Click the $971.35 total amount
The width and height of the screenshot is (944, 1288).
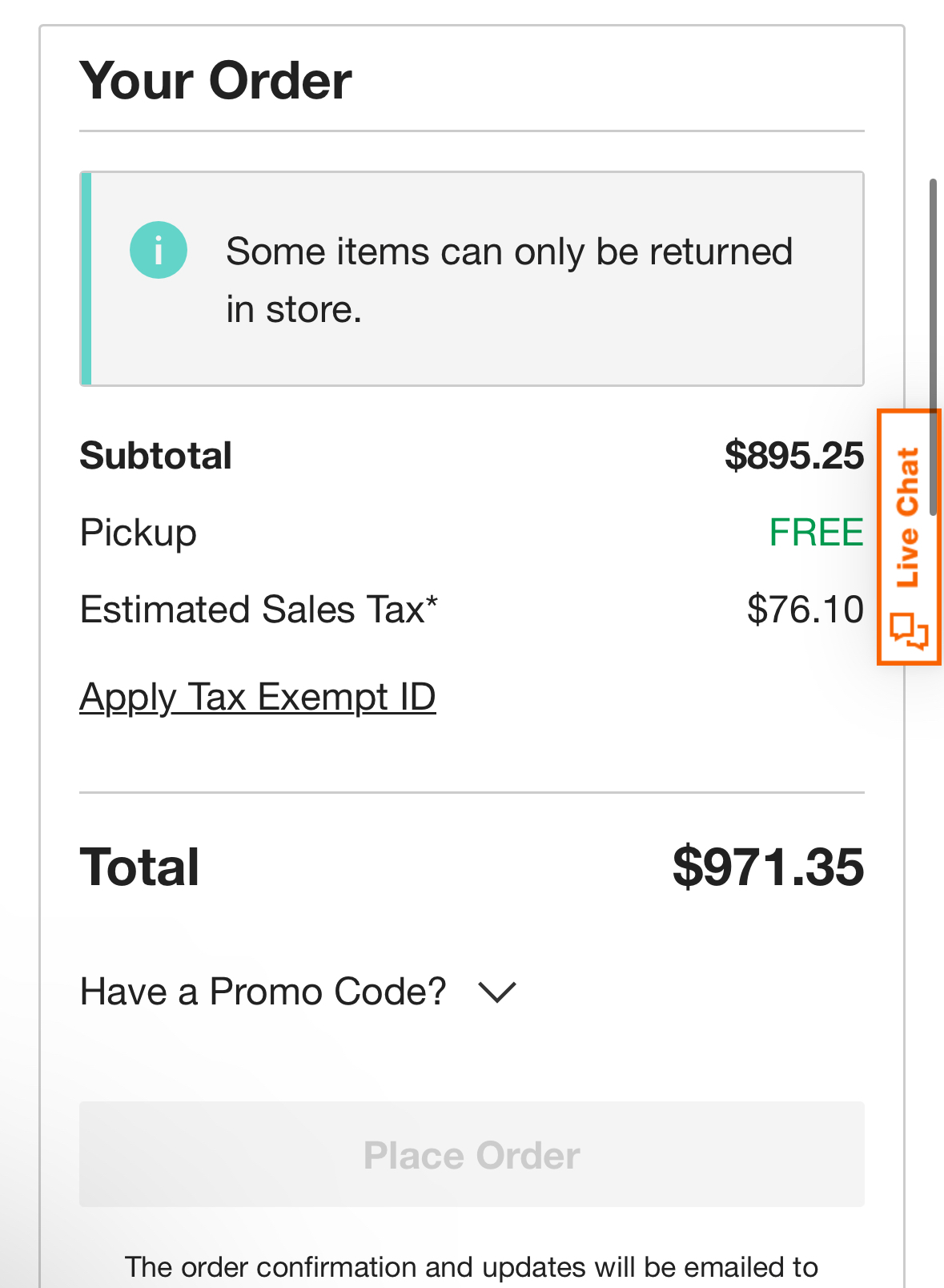[768, 867]
